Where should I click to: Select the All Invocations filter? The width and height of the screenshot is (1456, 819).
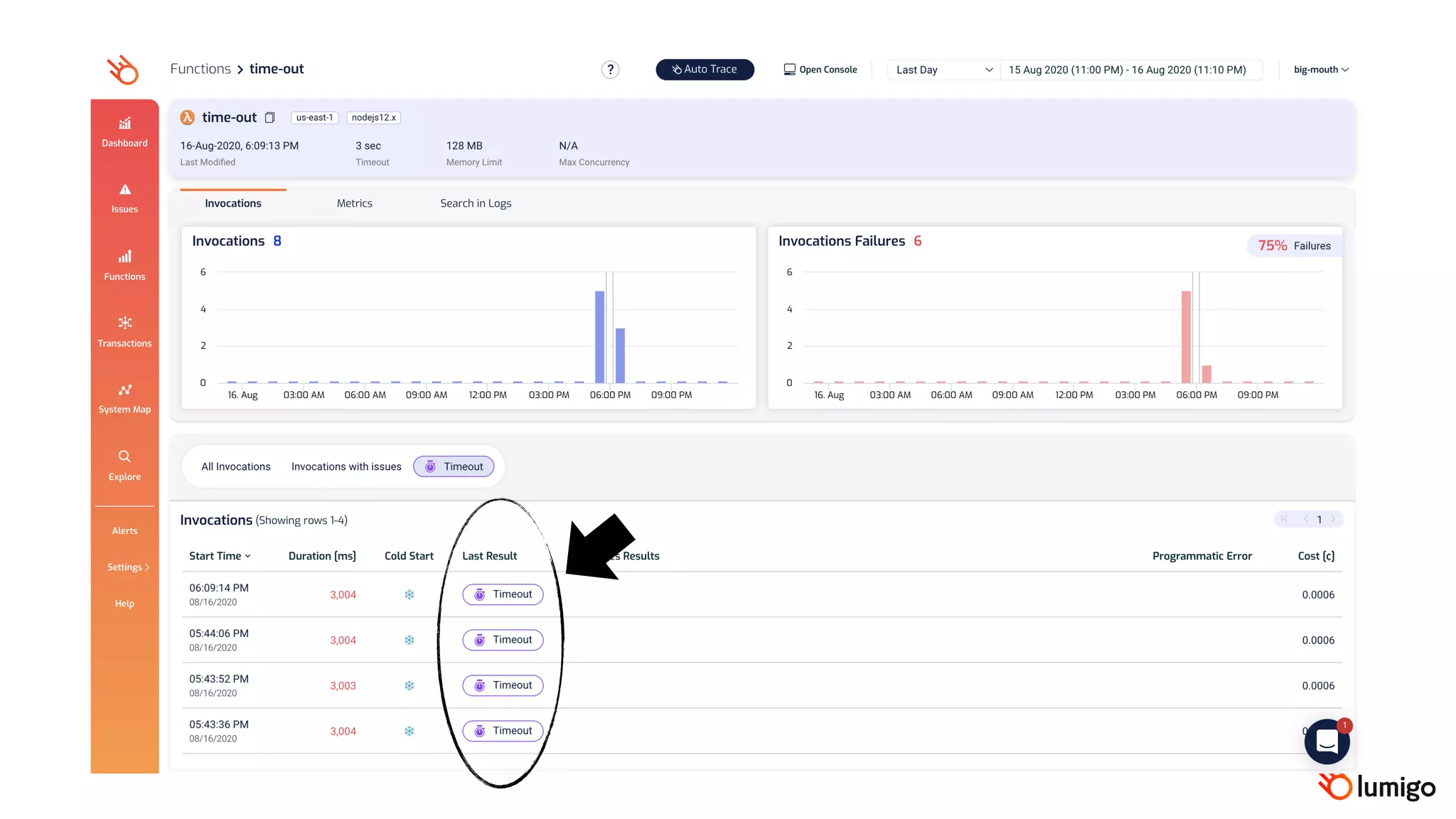click(235, 466)
